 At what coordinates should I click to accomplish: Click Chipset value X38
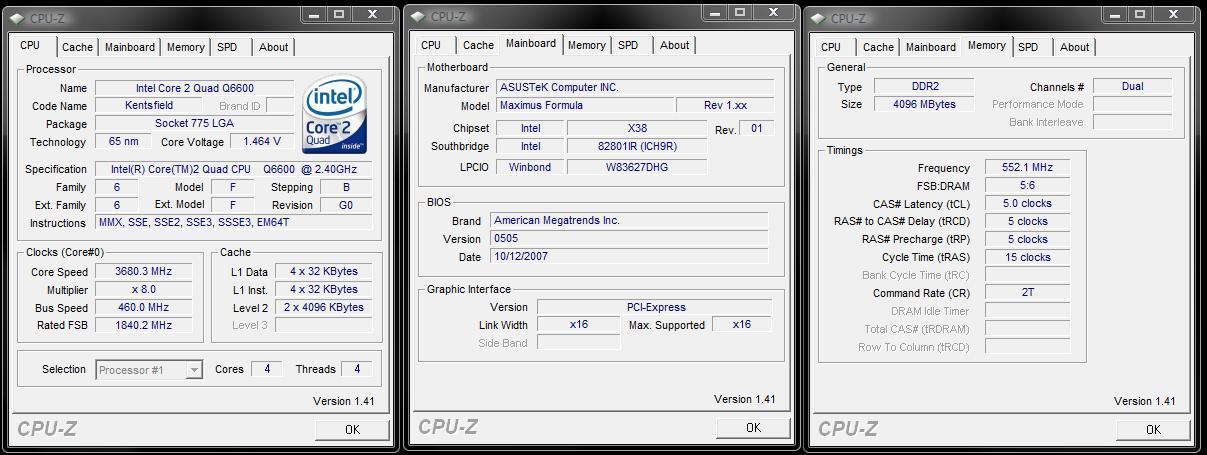[637, 128]
